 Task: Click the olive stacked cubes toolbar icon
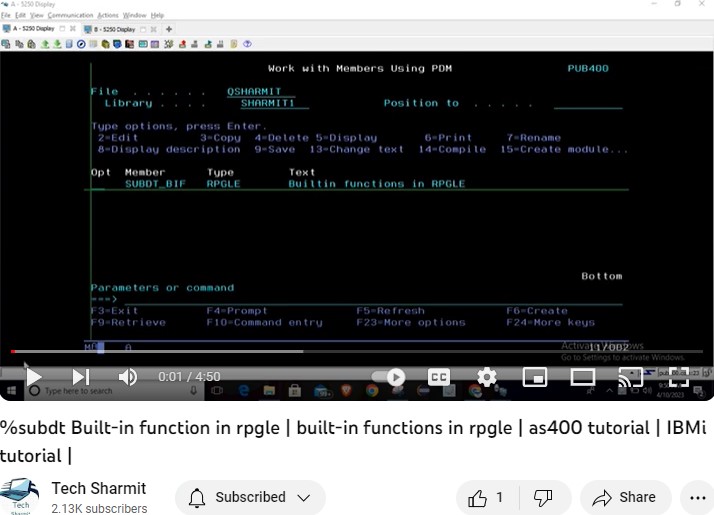tap(105, 44)
